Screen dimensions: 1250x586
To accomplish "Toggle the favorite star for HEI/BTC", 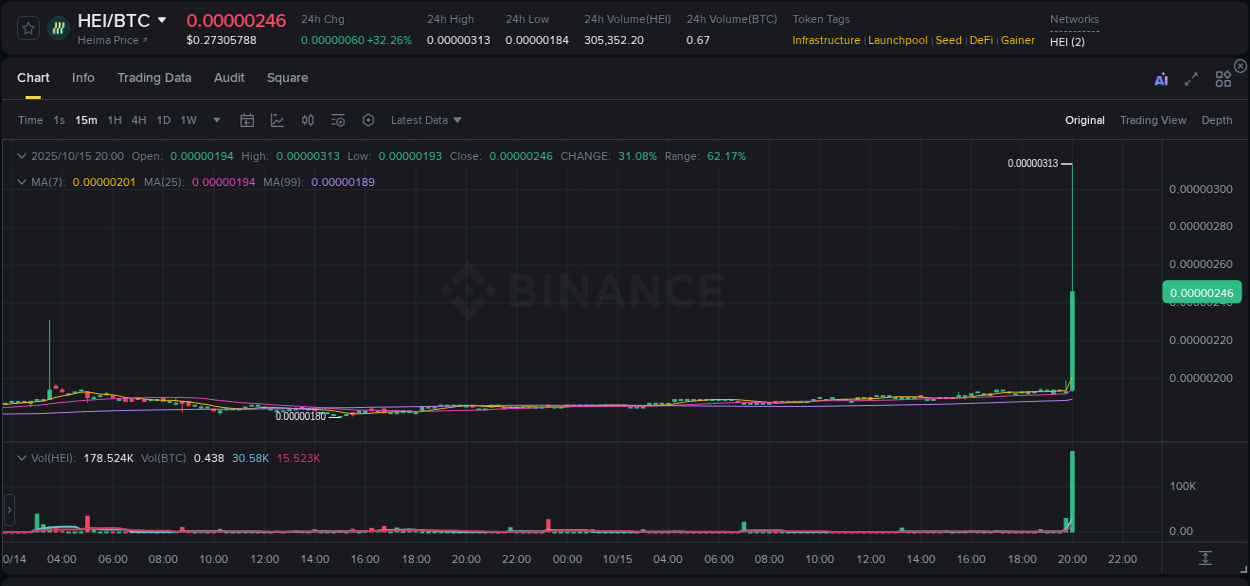I will coord(27,27).
